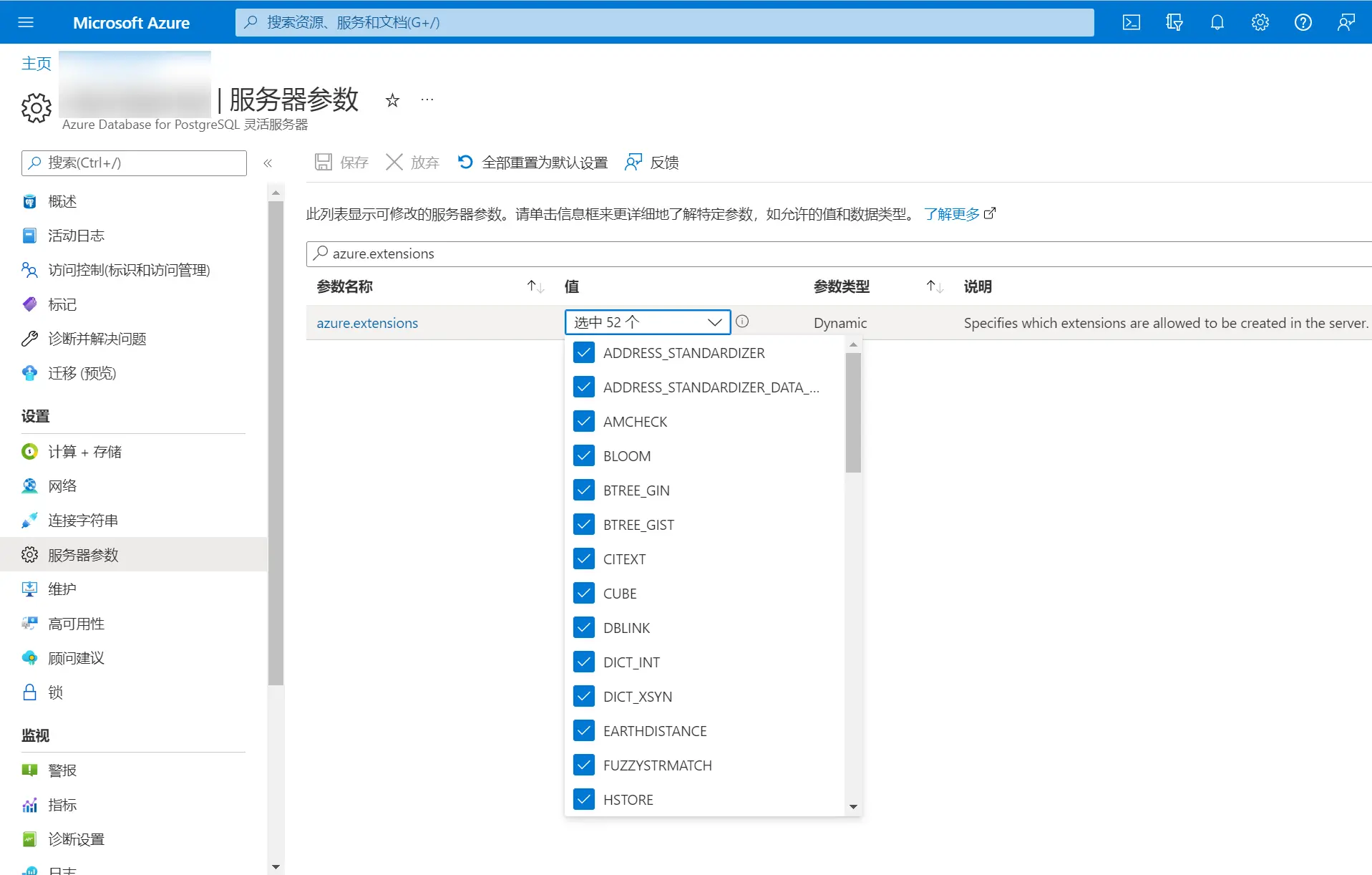This screenshot has height=875, width=1372.
Task: Uncheck ADDRESS_STANDARDIZER extension checkbox
Action: click(x=584, y=352)
